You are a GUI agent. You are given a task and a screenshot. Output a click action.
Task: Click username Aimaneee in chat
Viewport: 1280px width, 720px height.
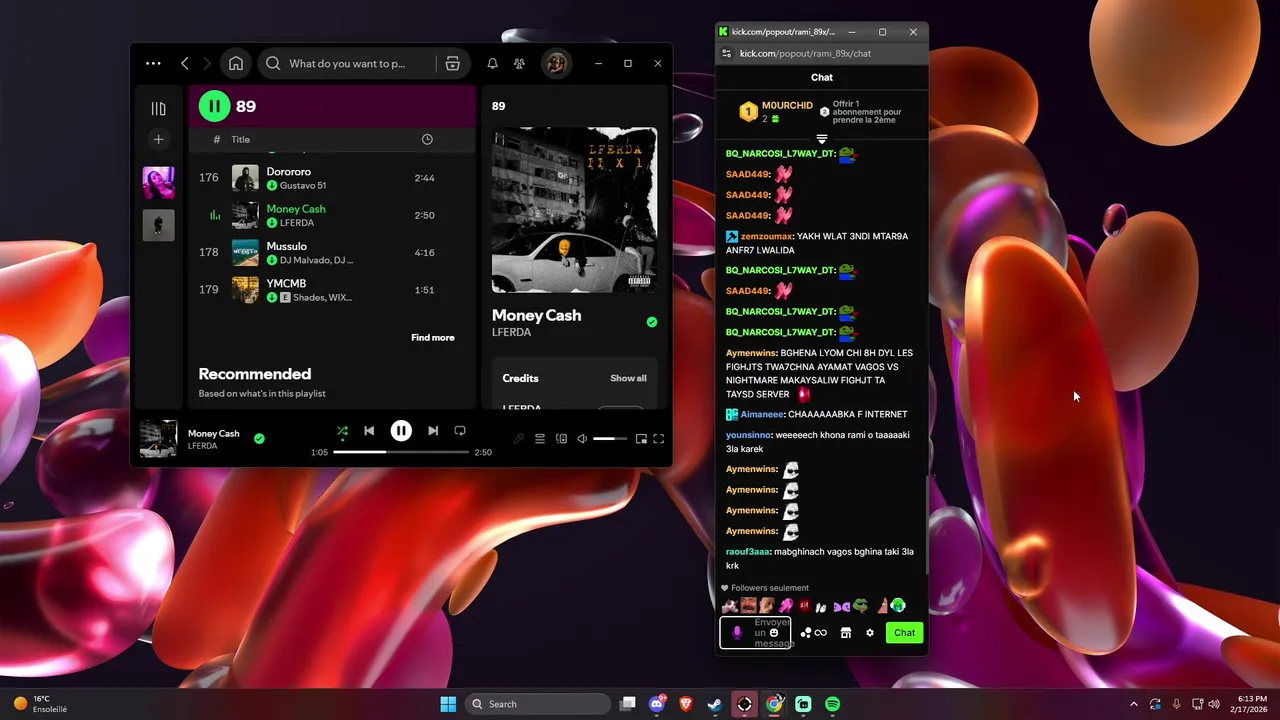pyautogui.click(x=762, y=414)
